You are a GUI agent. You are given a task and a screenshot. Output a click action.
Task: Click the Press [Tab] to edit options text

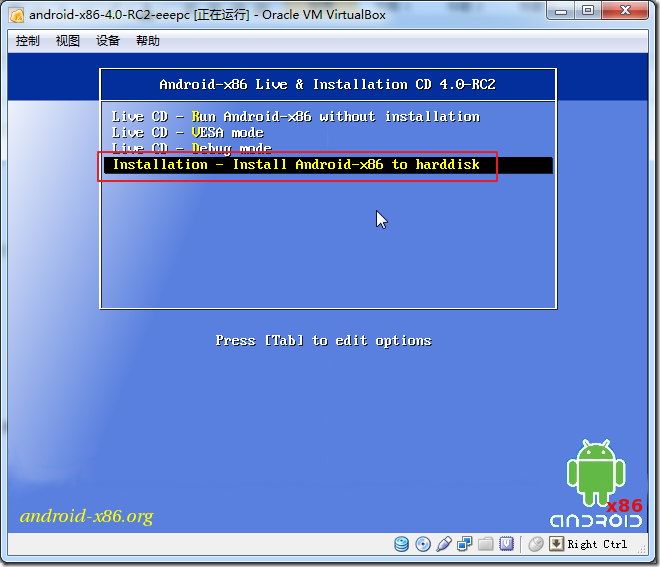[x=323, y=340]
